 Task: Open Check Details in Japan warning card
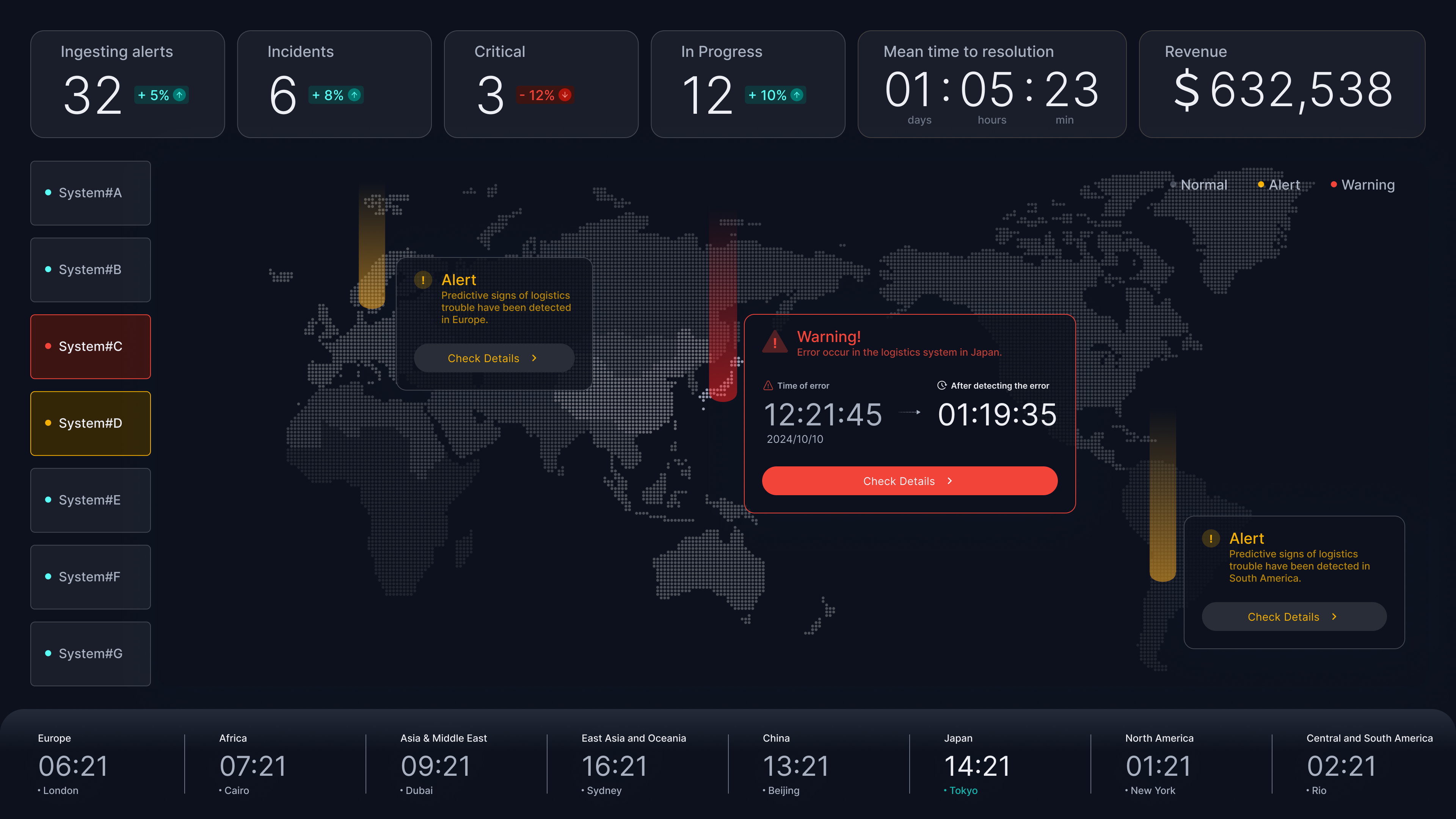(910, 481)
